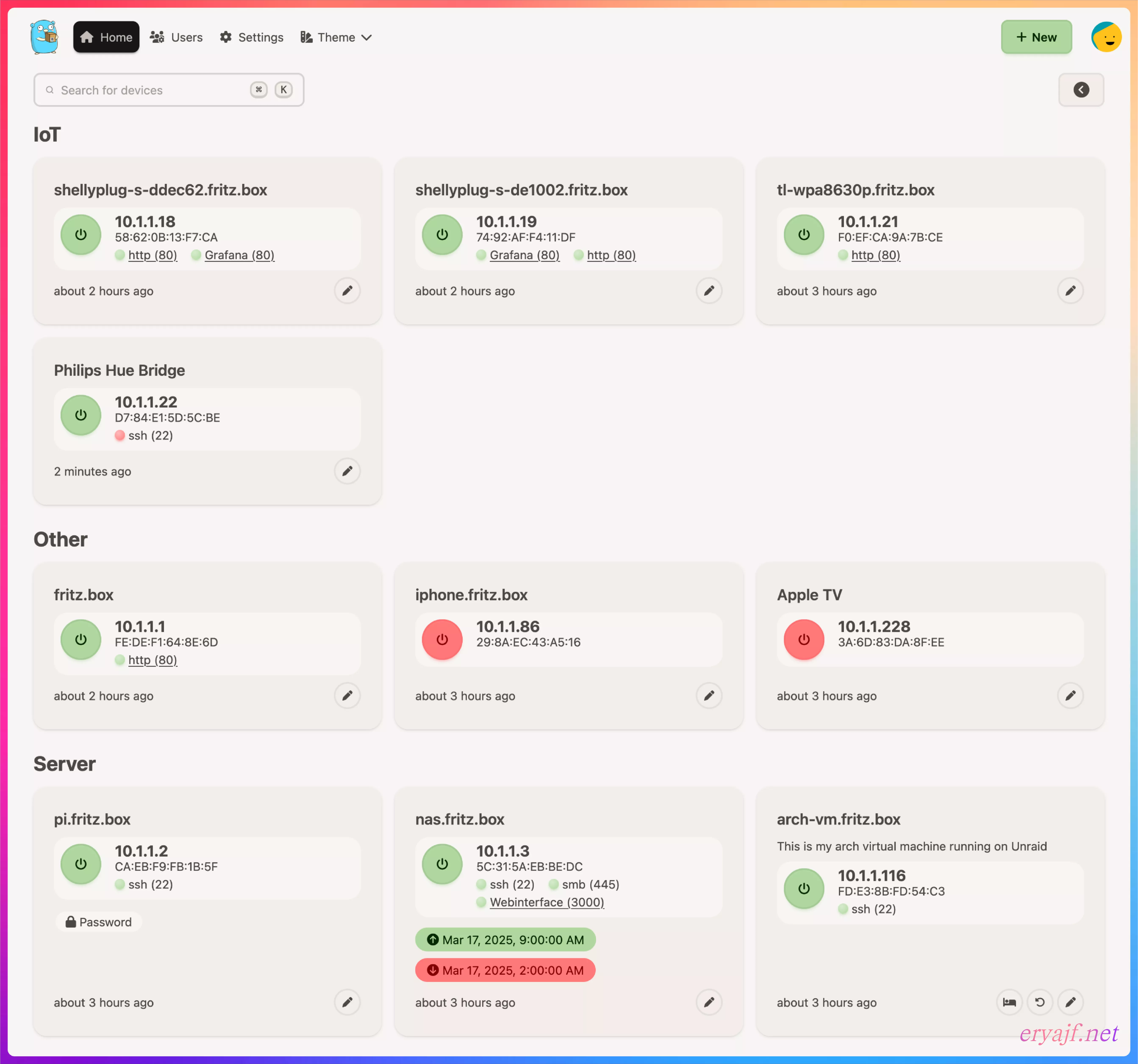This screenshot has height=1064, width=1138.
Task: Edit the Philips Hue Bridge device
Action: pos(347,471)
